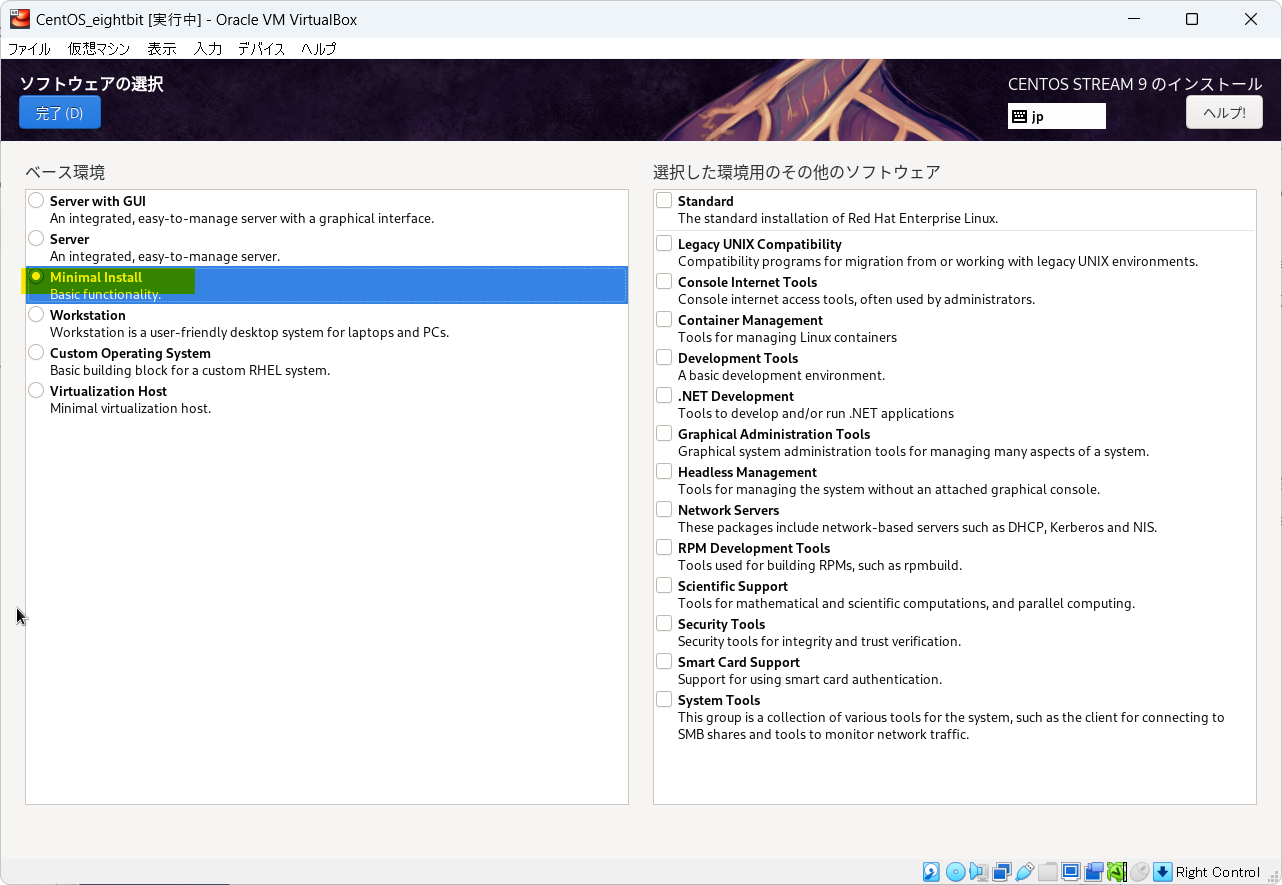Check the System Tools option
The height and width of the screenshot is (885, 1282).
click(x=664, y=699)
